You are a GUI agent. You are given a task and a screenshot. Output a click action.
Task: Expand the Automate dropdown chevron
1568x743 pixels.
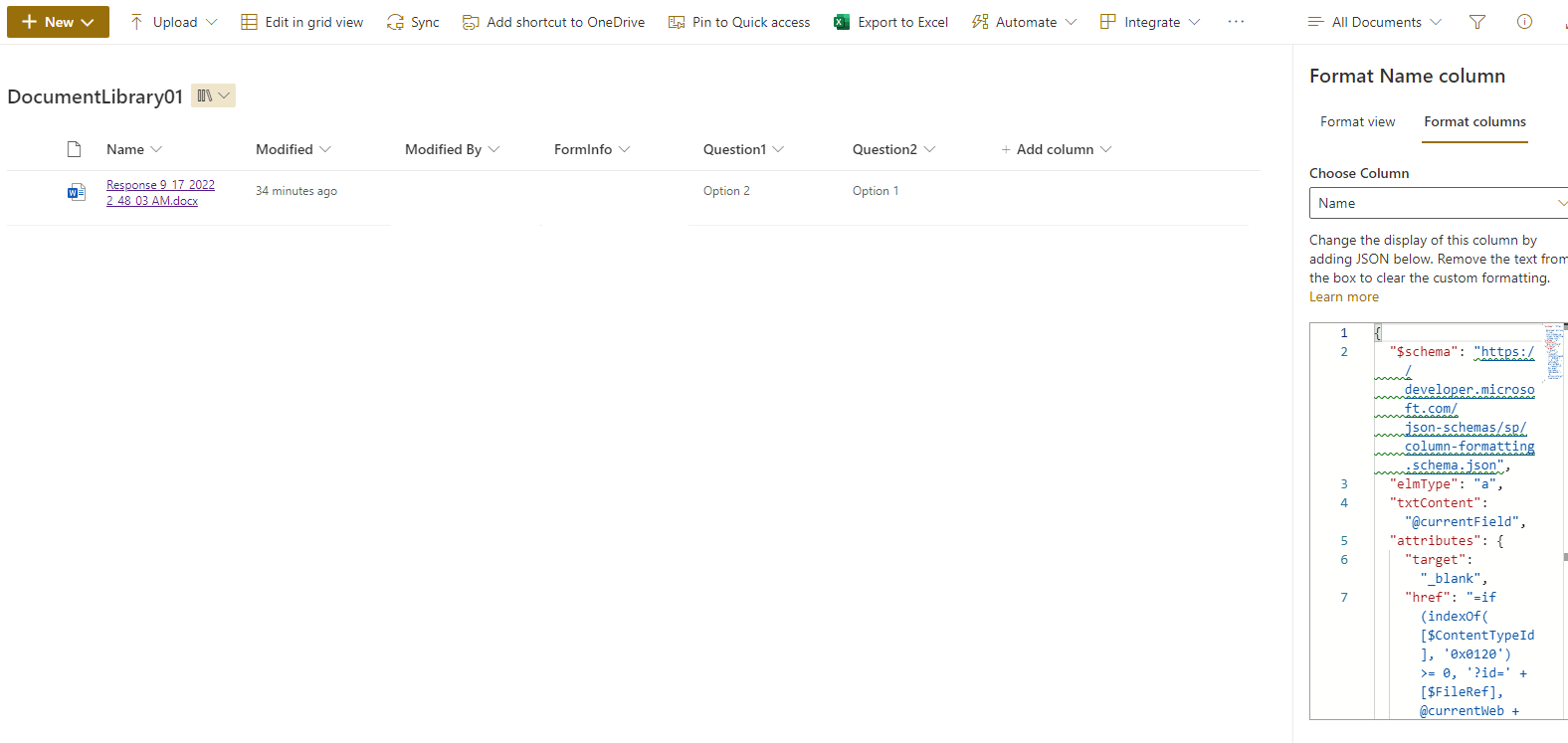1071,22
